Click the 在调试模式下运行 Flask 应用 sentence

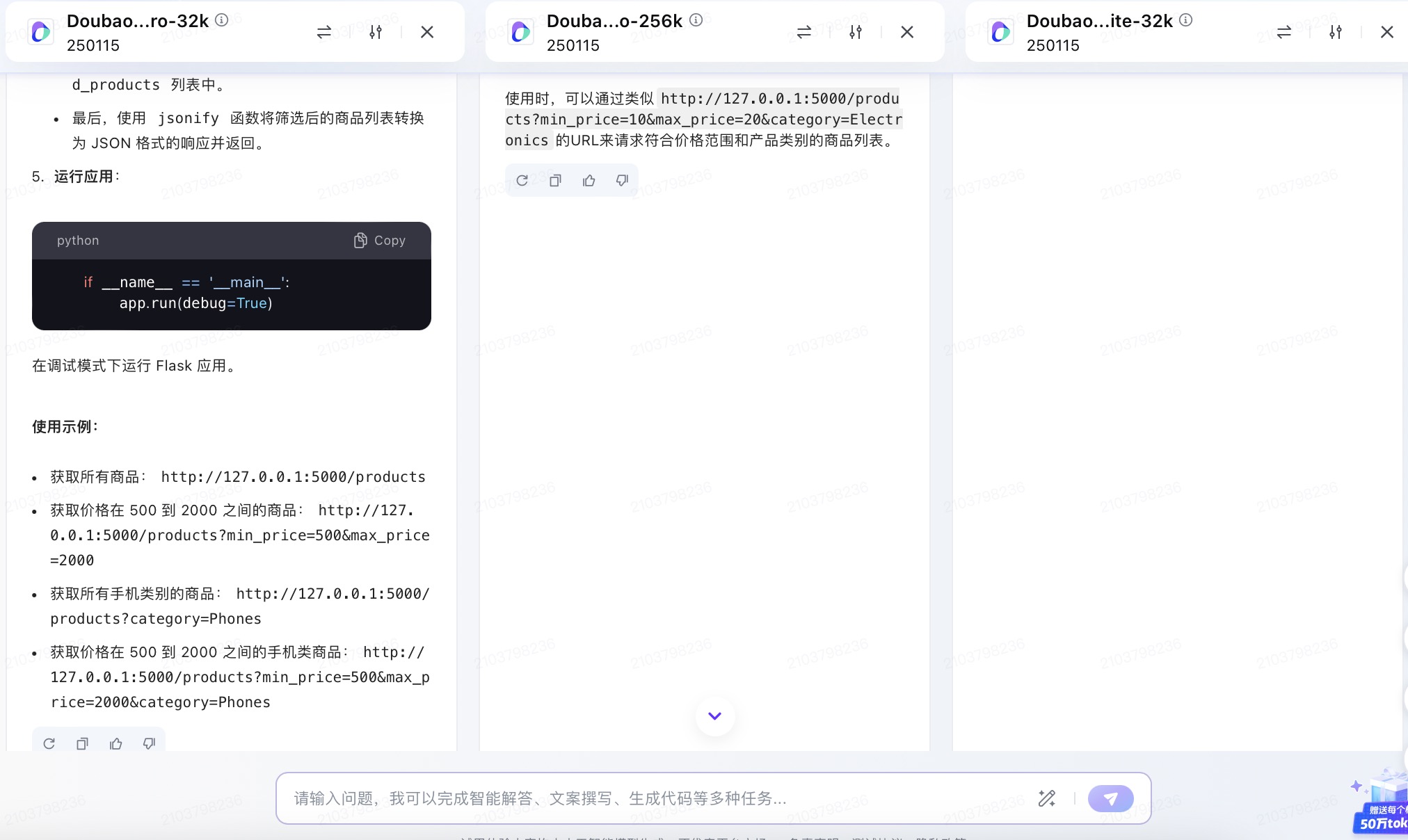(x=134, y=366)
